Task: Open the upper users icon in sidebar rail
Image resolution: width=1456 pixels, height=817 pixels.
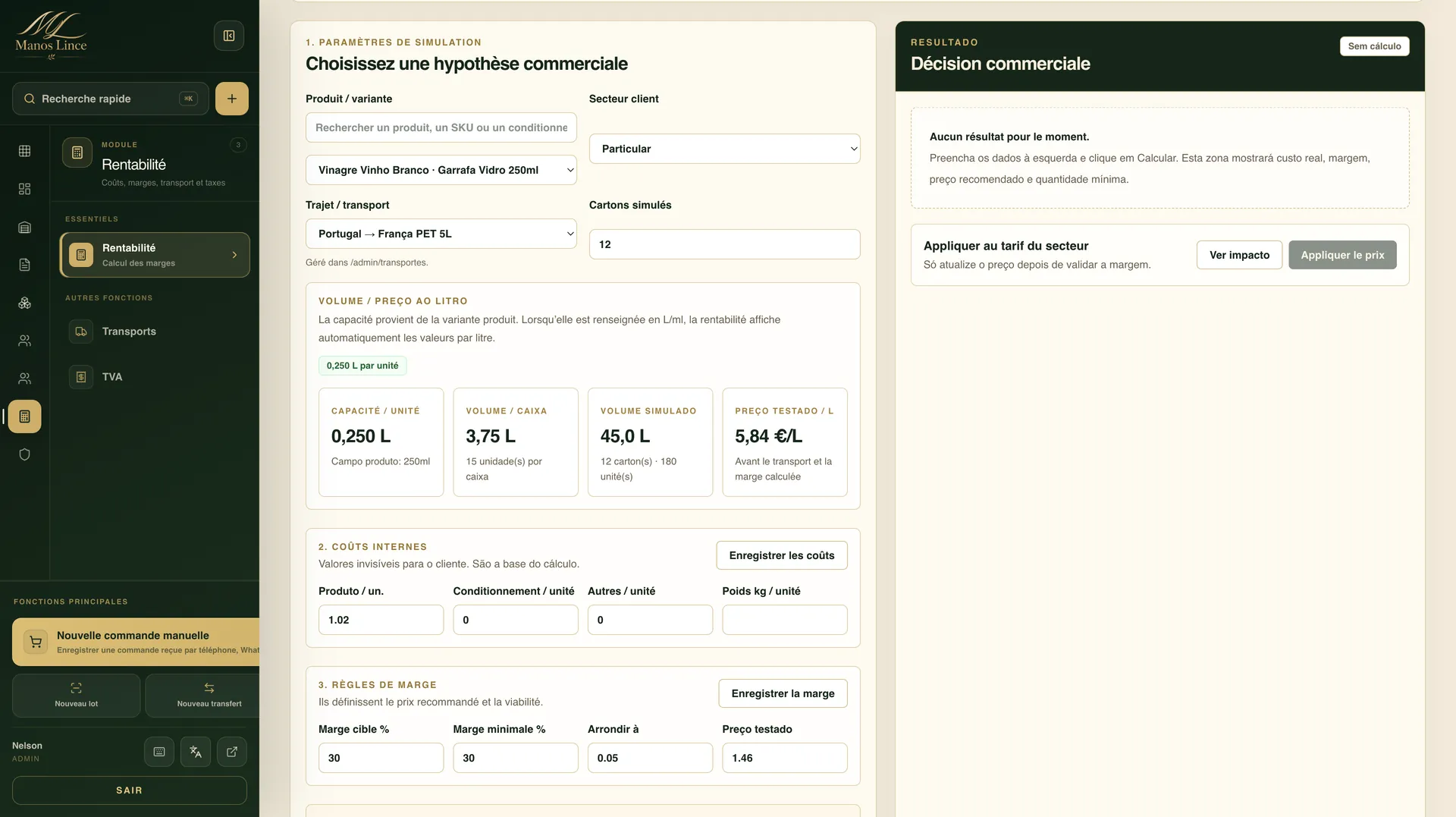Action: tap(24, 341)
